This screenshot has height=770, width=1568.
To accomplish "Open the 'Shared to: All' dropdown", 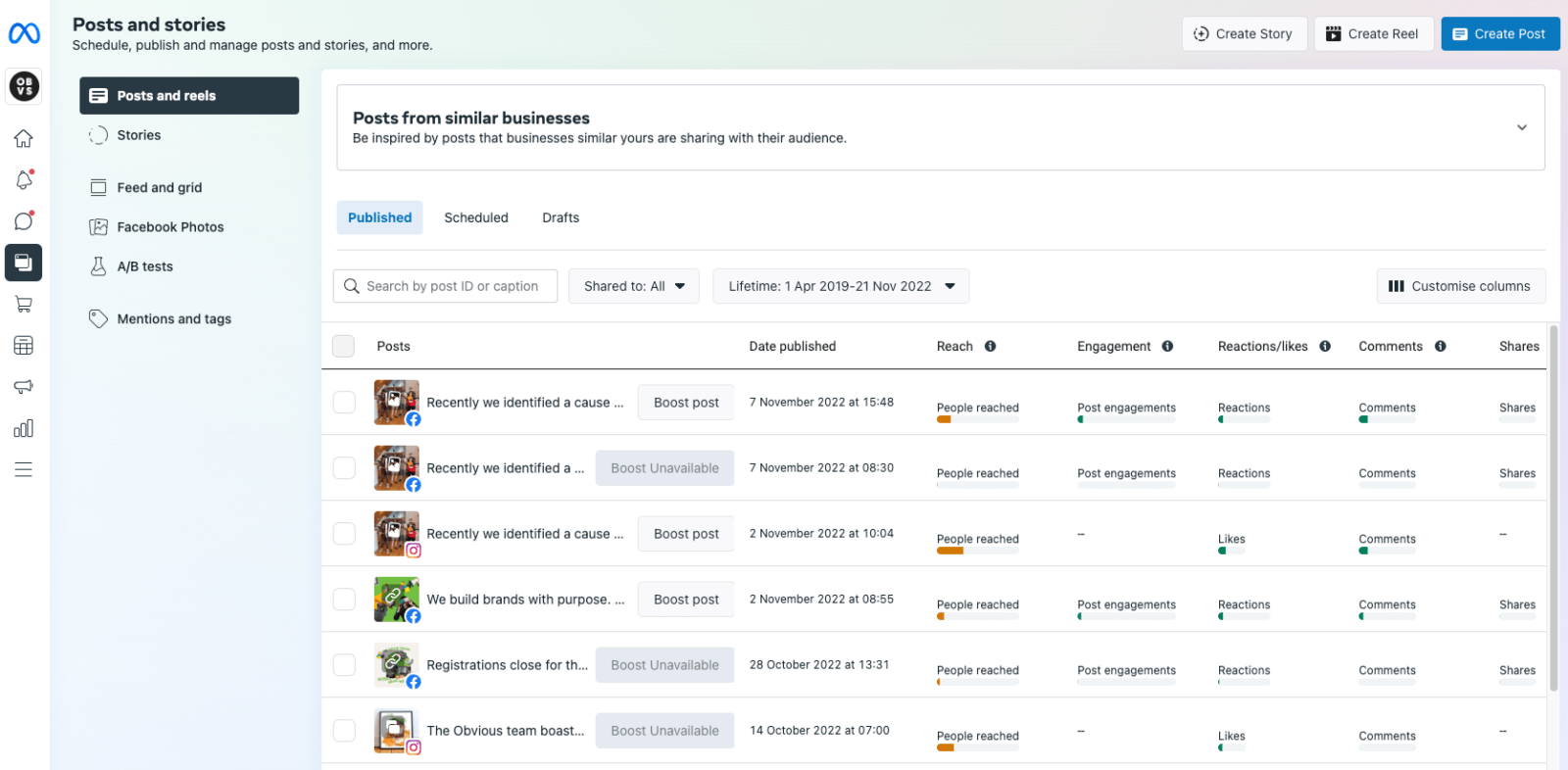I will pyautogui.click(x=633, y=286).
